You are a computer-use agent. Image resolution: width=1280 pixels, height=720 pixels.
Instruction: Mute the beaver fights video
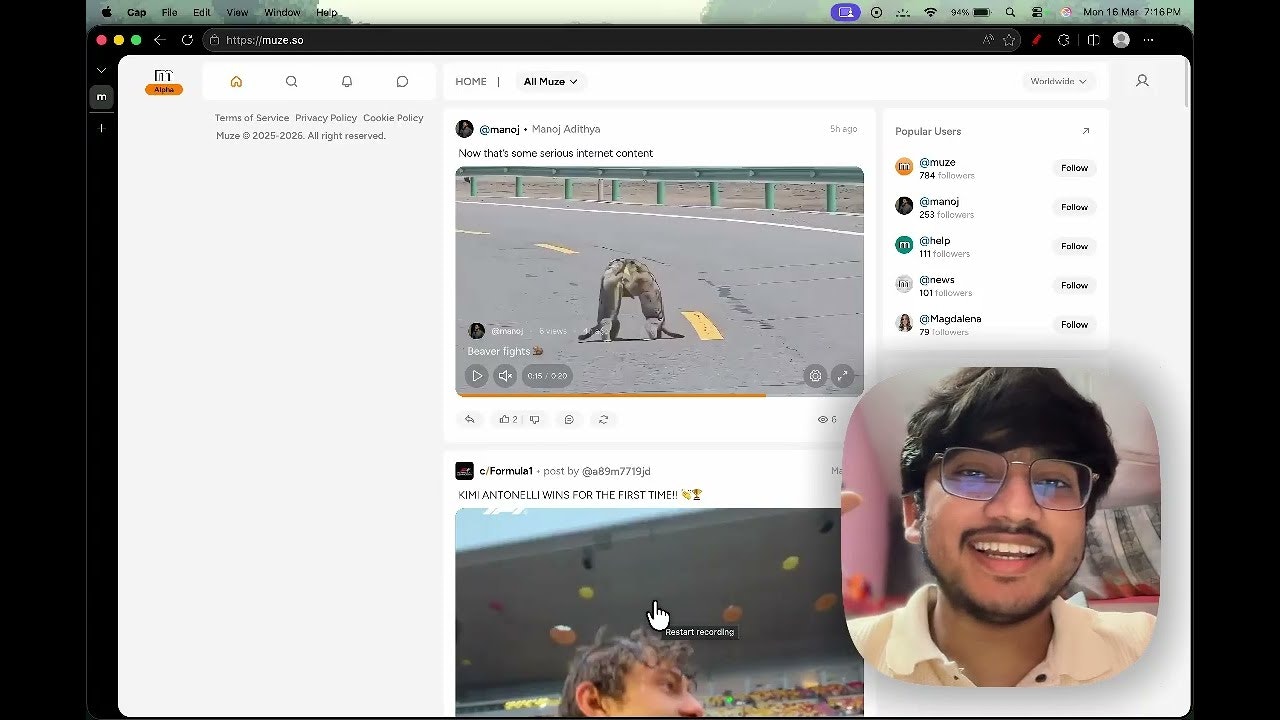505,375
